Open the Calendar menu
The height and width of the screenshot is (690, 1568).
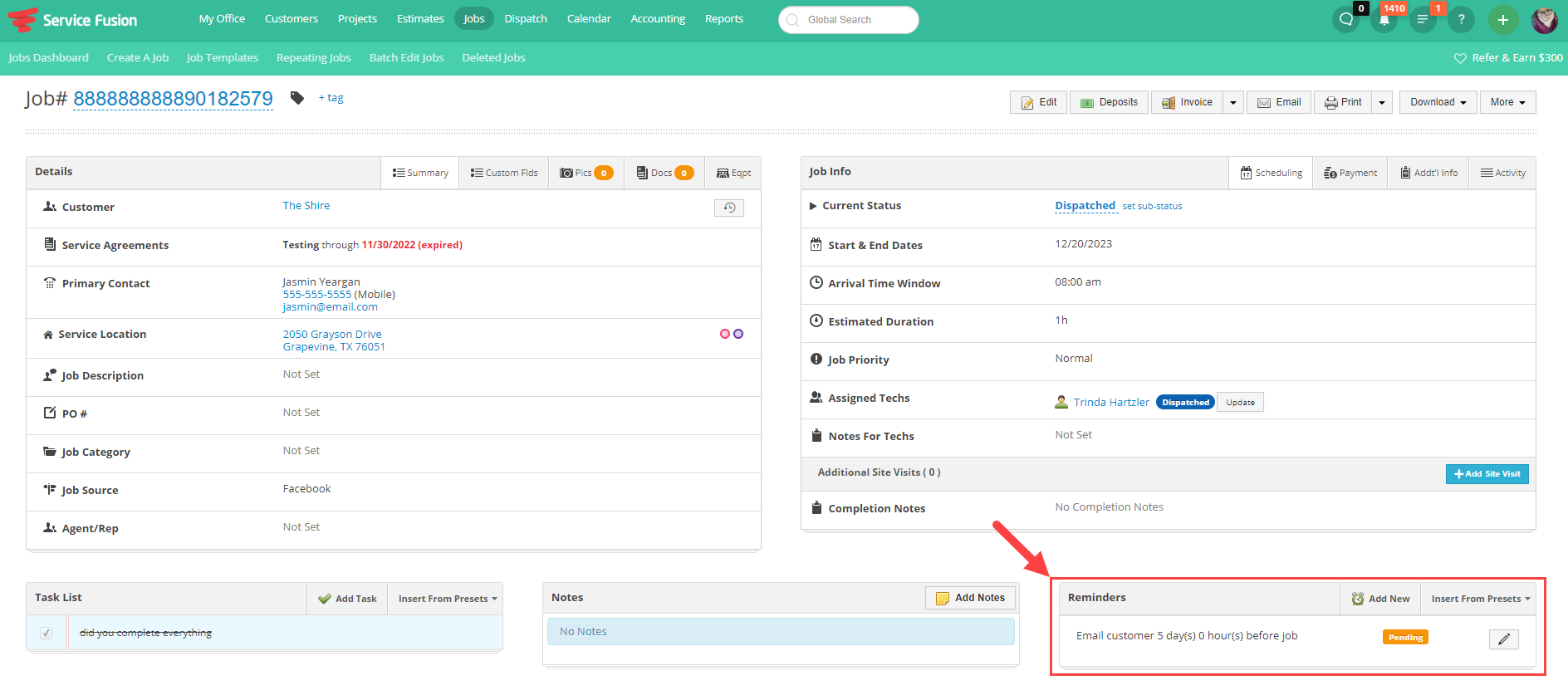pyautogui.click(x=589, y=18)
